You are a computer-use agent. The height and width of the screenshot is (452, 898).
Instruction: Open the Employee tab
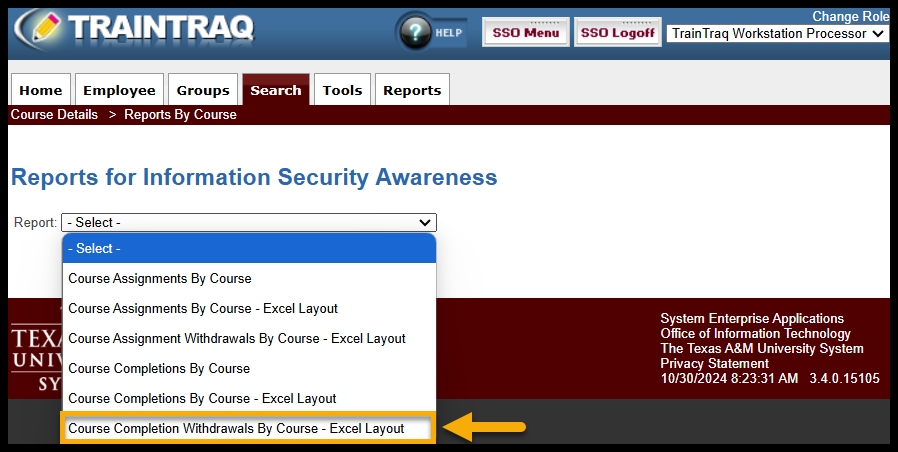click(x=119, y=90)
